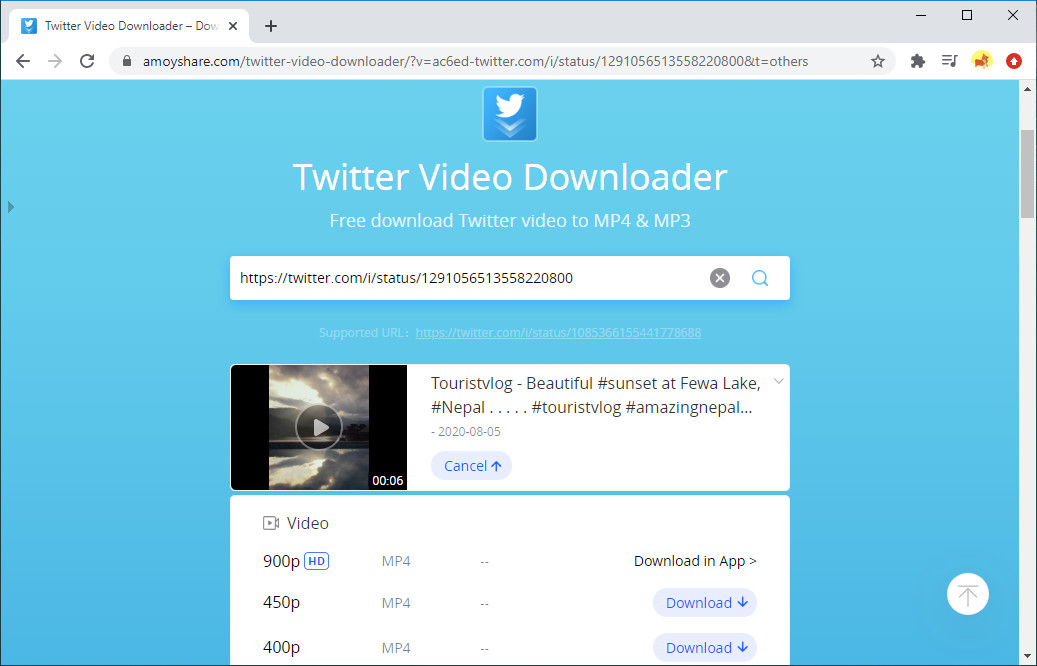
Task: Open the media control playlist icon
Action: [x=950, y=62]
